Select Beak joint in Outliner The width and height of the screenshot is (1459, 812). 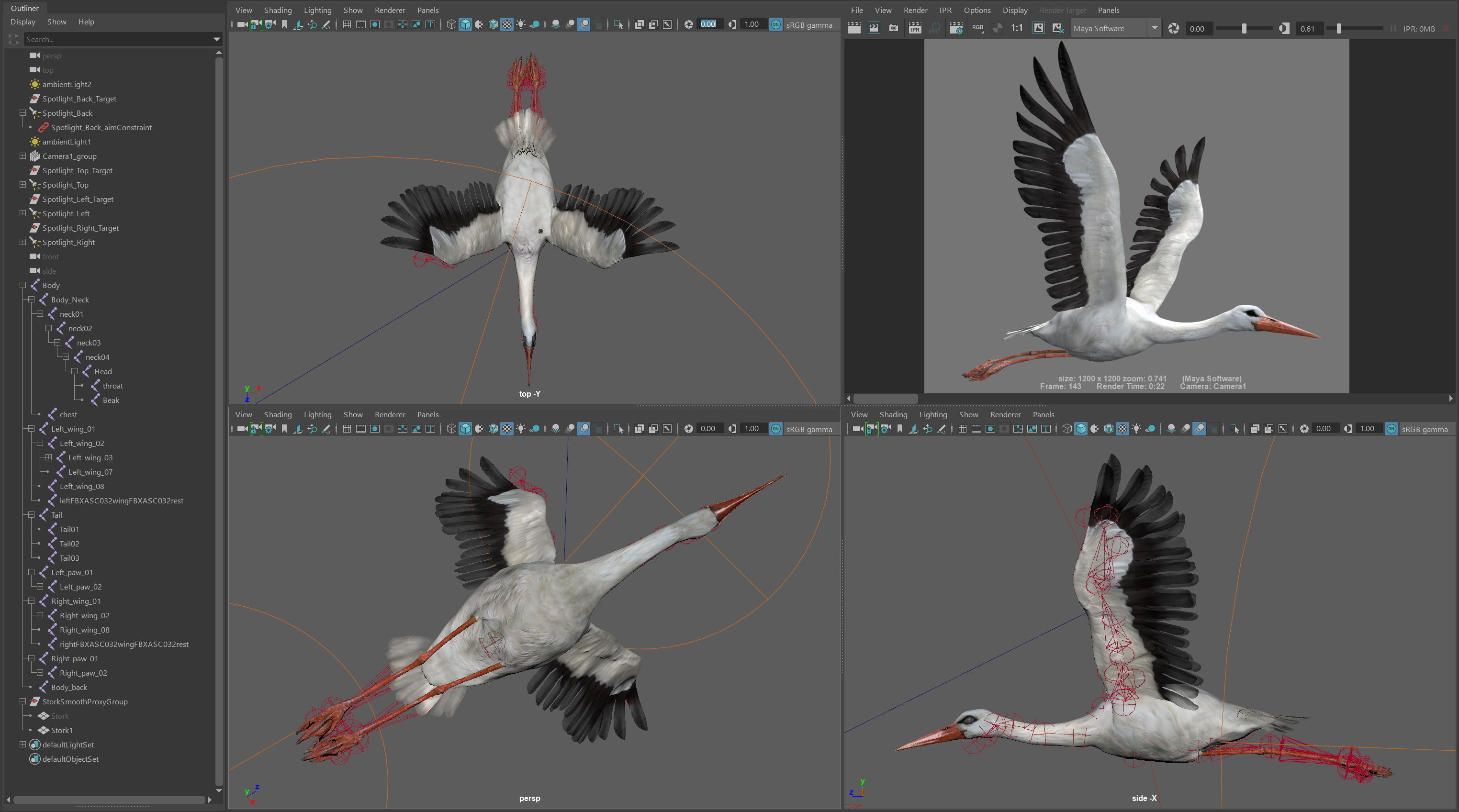pyautogui.click(x=111, y=400)
